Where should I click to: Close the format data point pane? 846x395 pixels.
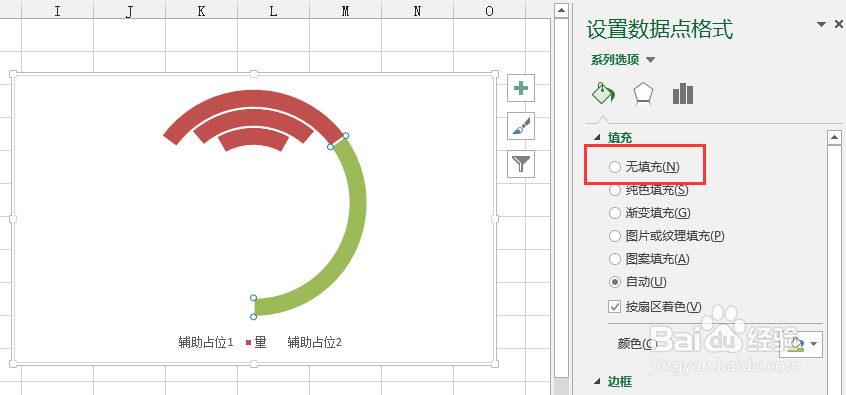(838, 24)
